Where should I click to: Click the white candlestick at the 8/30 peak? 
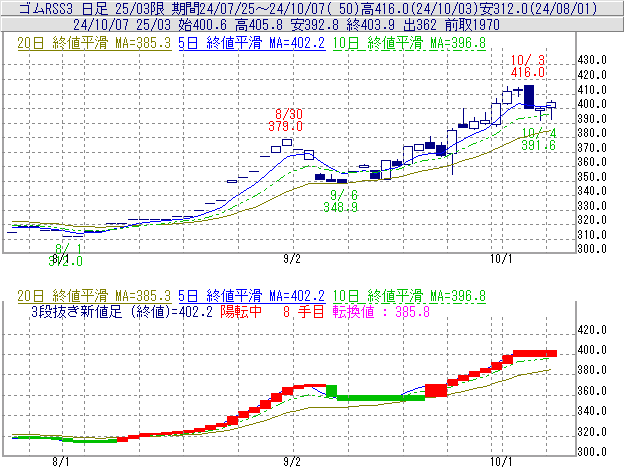coord(287,142)
